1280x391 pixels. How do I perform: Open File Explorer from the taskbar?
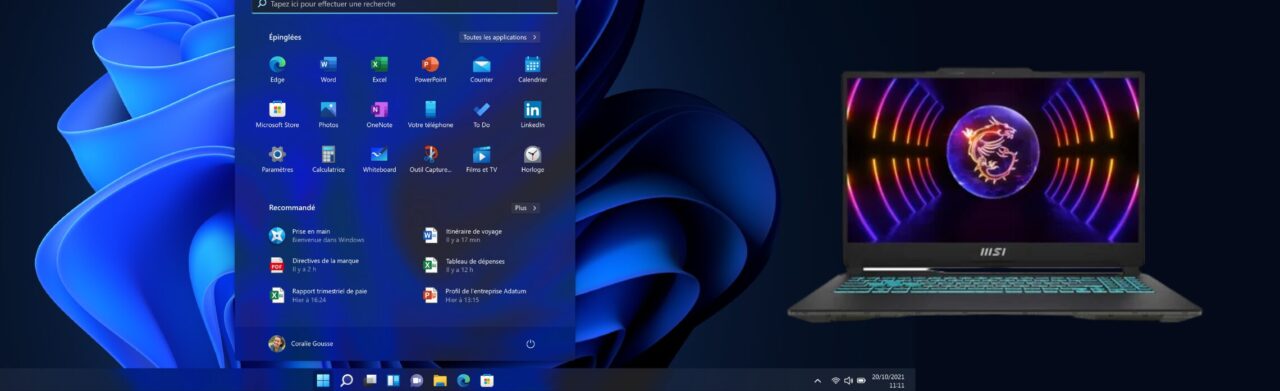[x=440, y=381]
